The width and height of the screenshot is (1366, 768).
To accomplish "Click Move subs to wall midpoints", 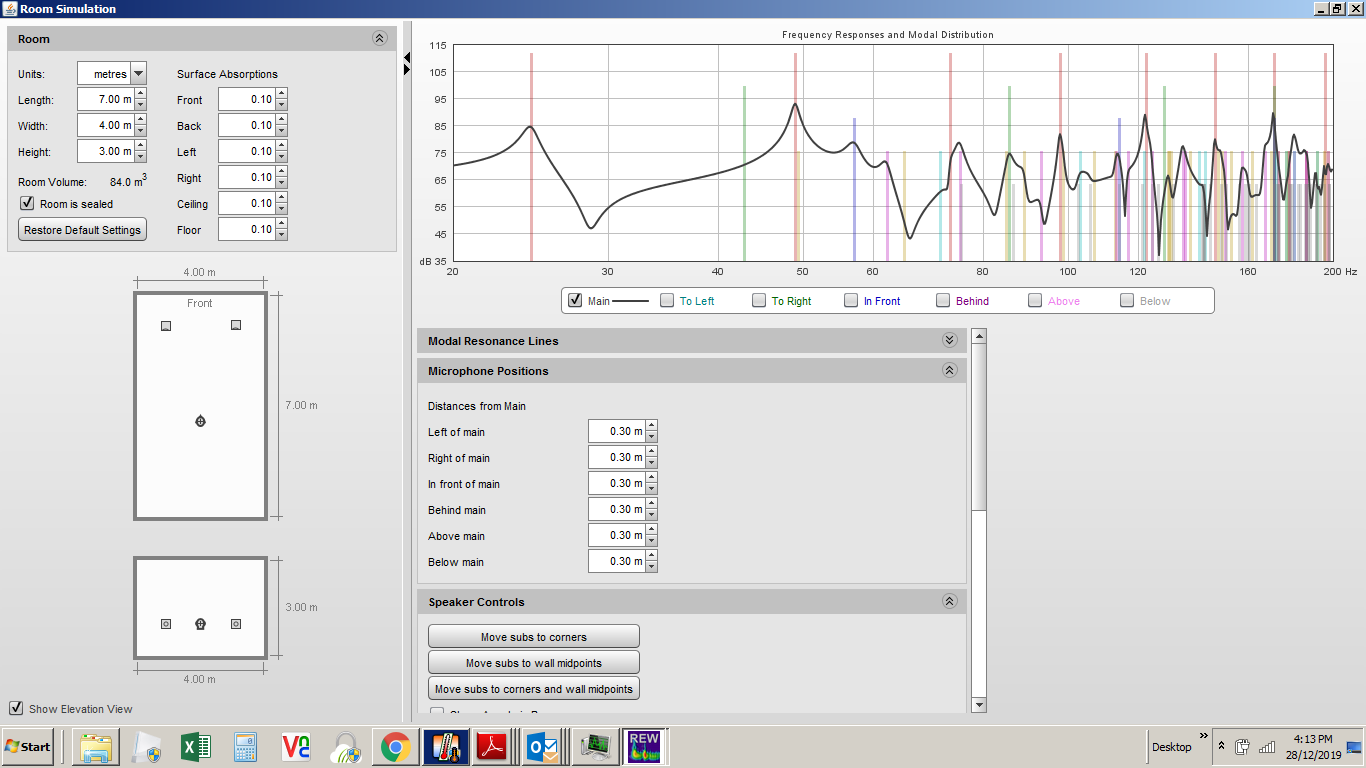I will pos(534,662).
